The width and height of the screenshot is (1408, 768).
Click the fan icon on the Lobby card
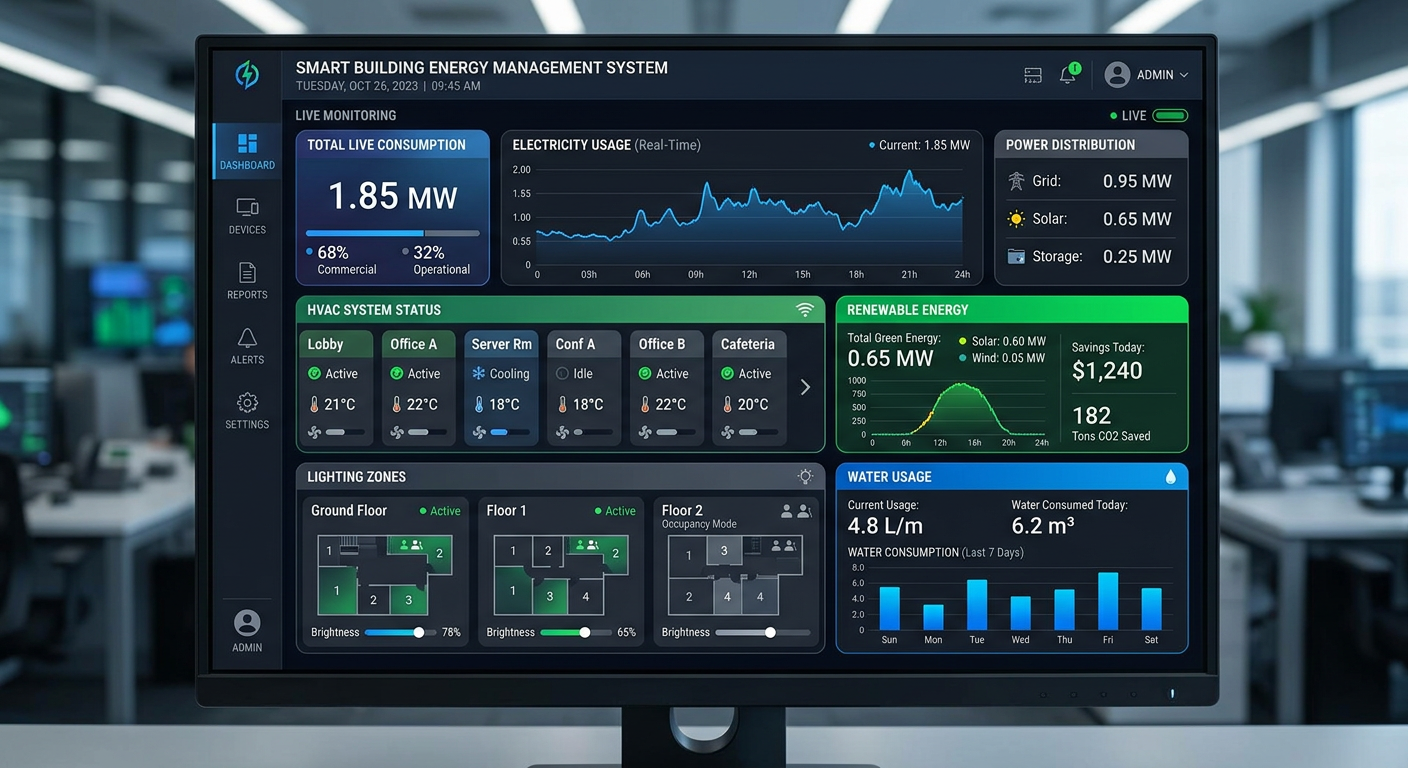314,433
